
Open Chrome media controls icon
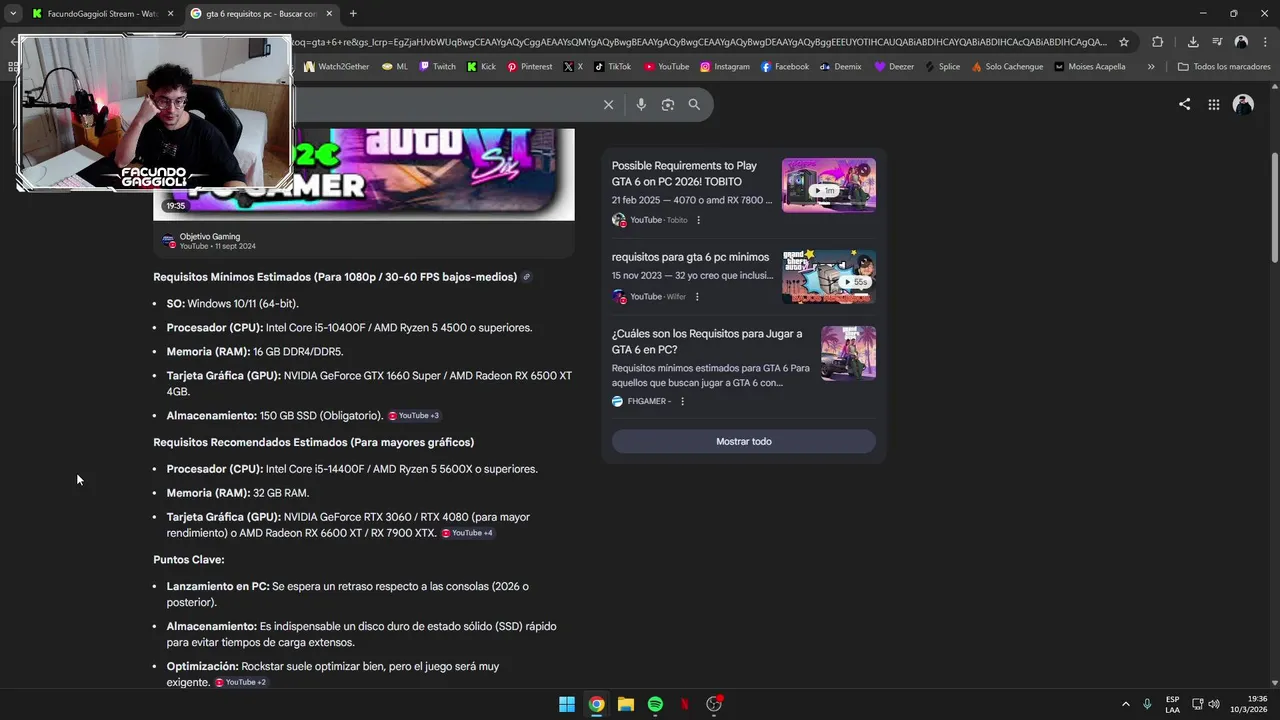click(x=1217, y=42)
